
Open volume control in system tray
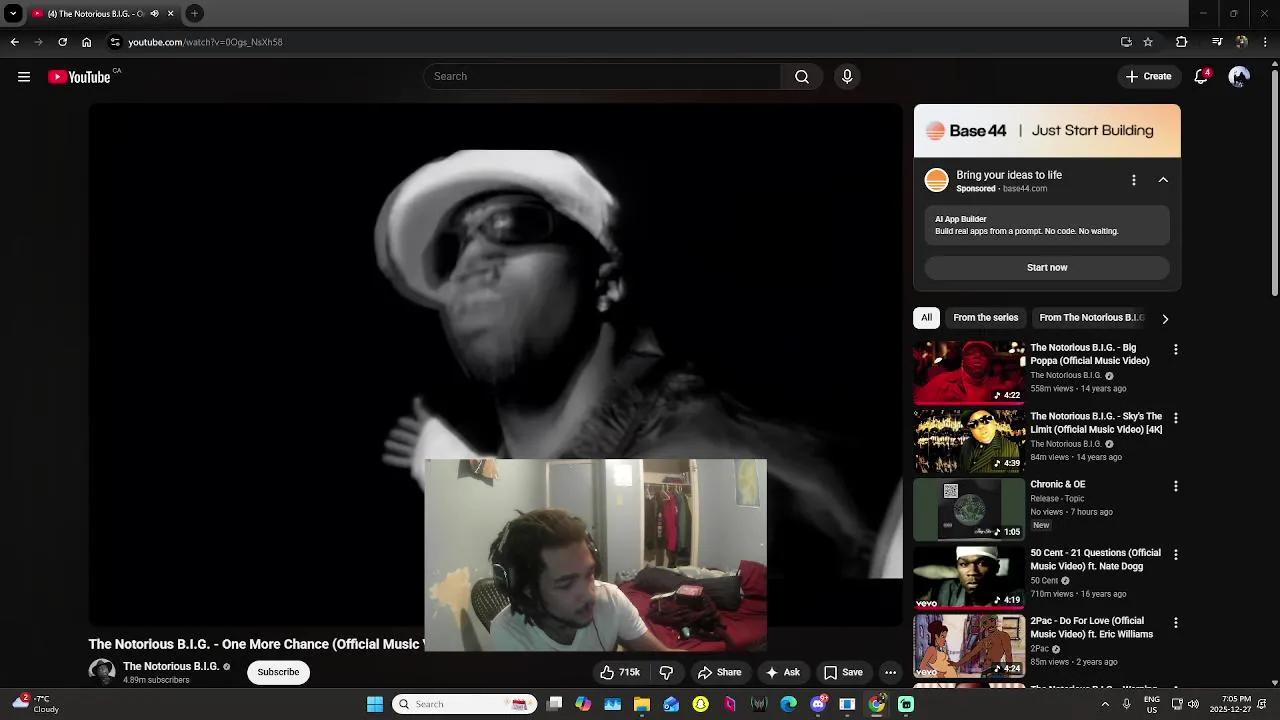[x=1193, y=704]
